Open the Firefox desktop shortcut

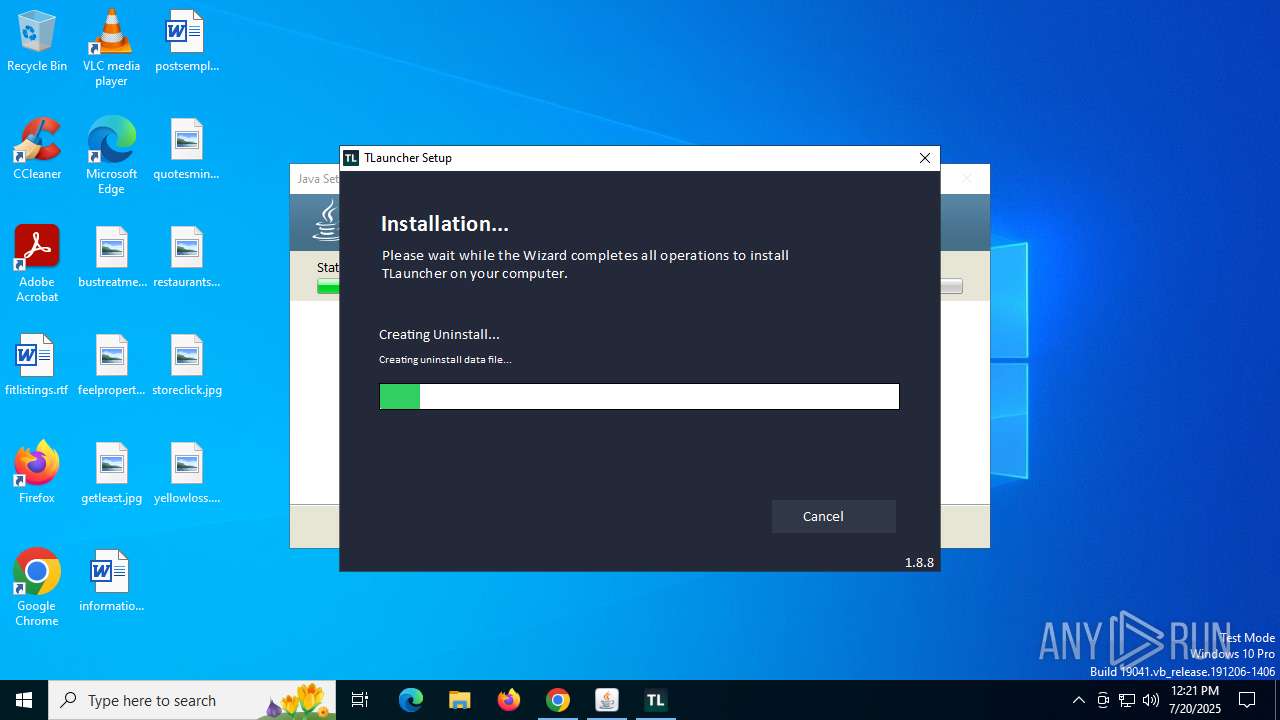(x=37, y=473)
